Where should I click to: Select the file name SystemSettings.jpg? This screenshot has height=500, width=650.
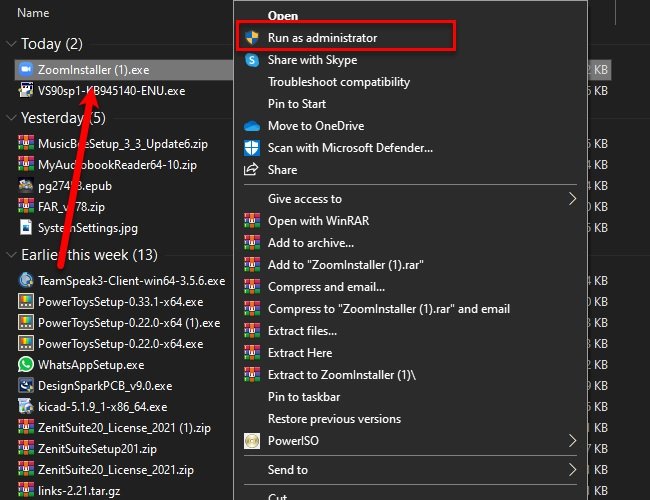(88, 228)
